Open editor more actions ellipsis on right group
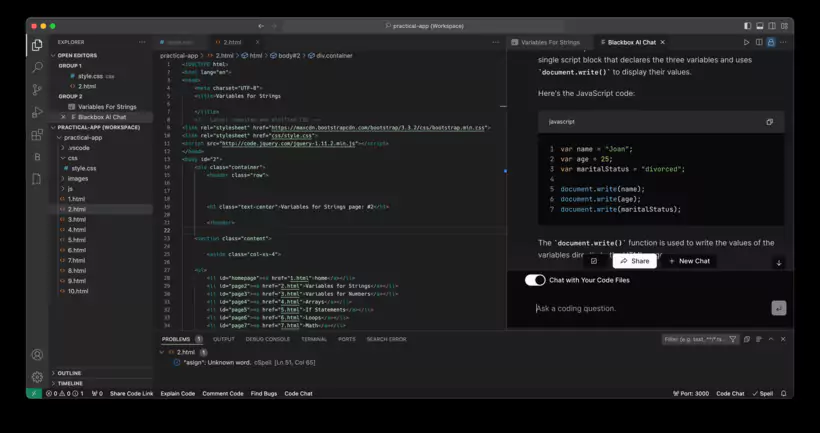The image size is (820, 433). [x=783, y=42]
